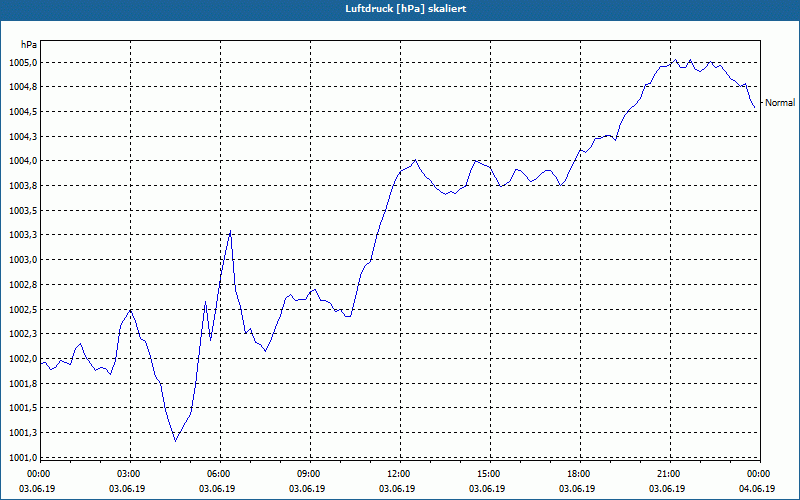This screenshot has height=500, width=800.
Task: Click the 03.06.19 date under 18:00
Action: point(577,489)
